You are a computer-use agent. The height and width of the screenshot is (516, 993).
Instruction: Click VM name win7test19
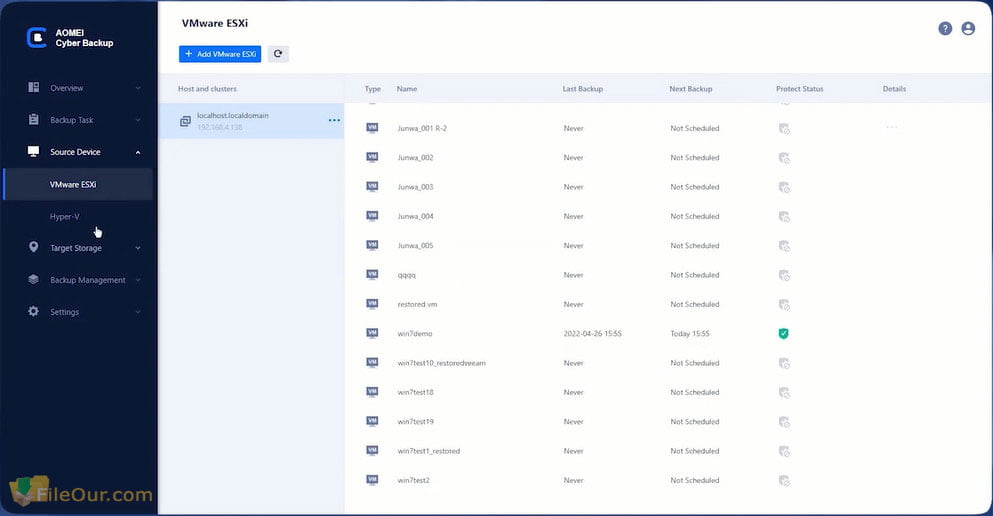click(415, 422)
